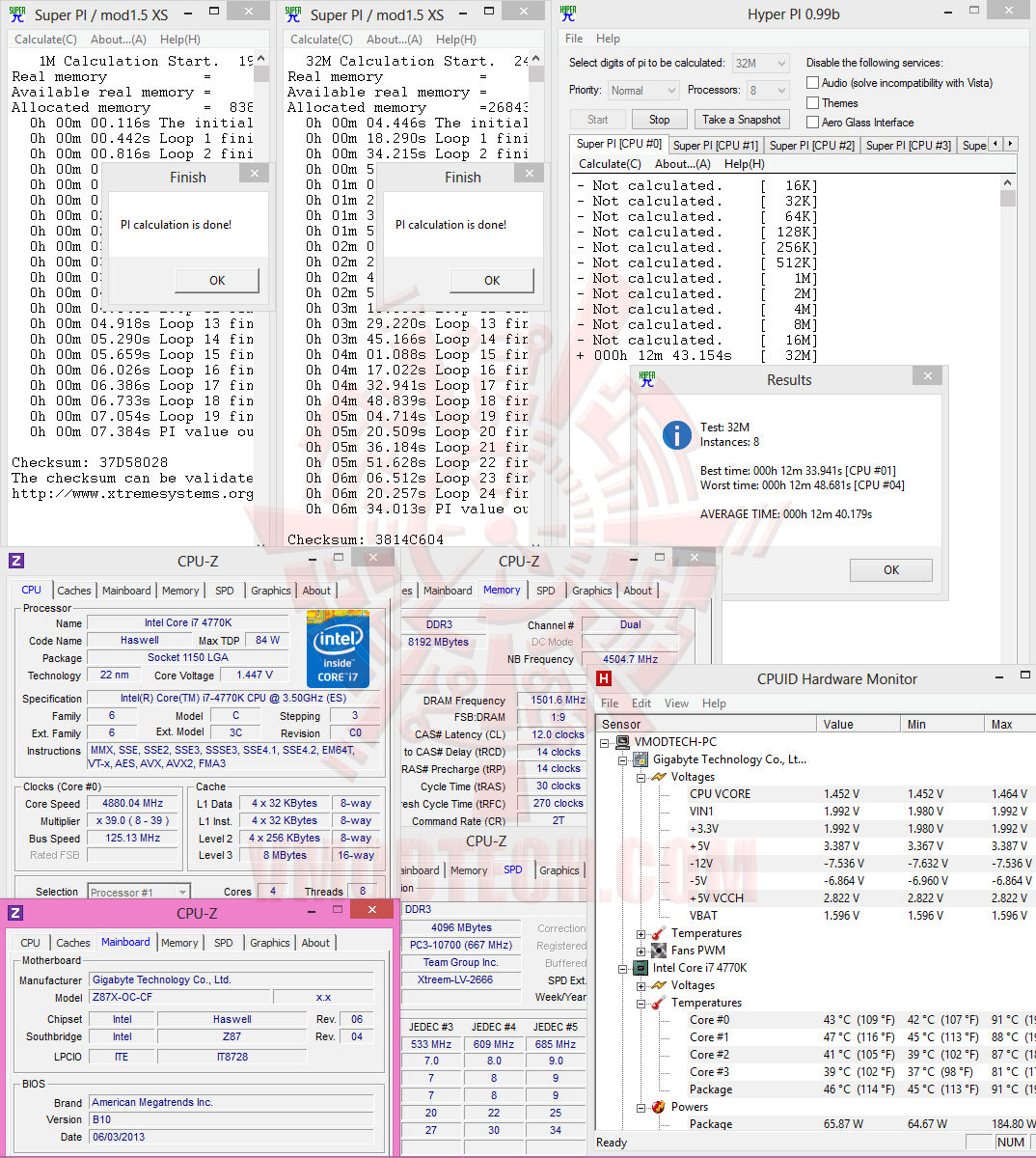Screen dimensions: 1036x1158
Task: Click the purple Z icon of the pink CPU-Z window
Action: coord(15,912)
